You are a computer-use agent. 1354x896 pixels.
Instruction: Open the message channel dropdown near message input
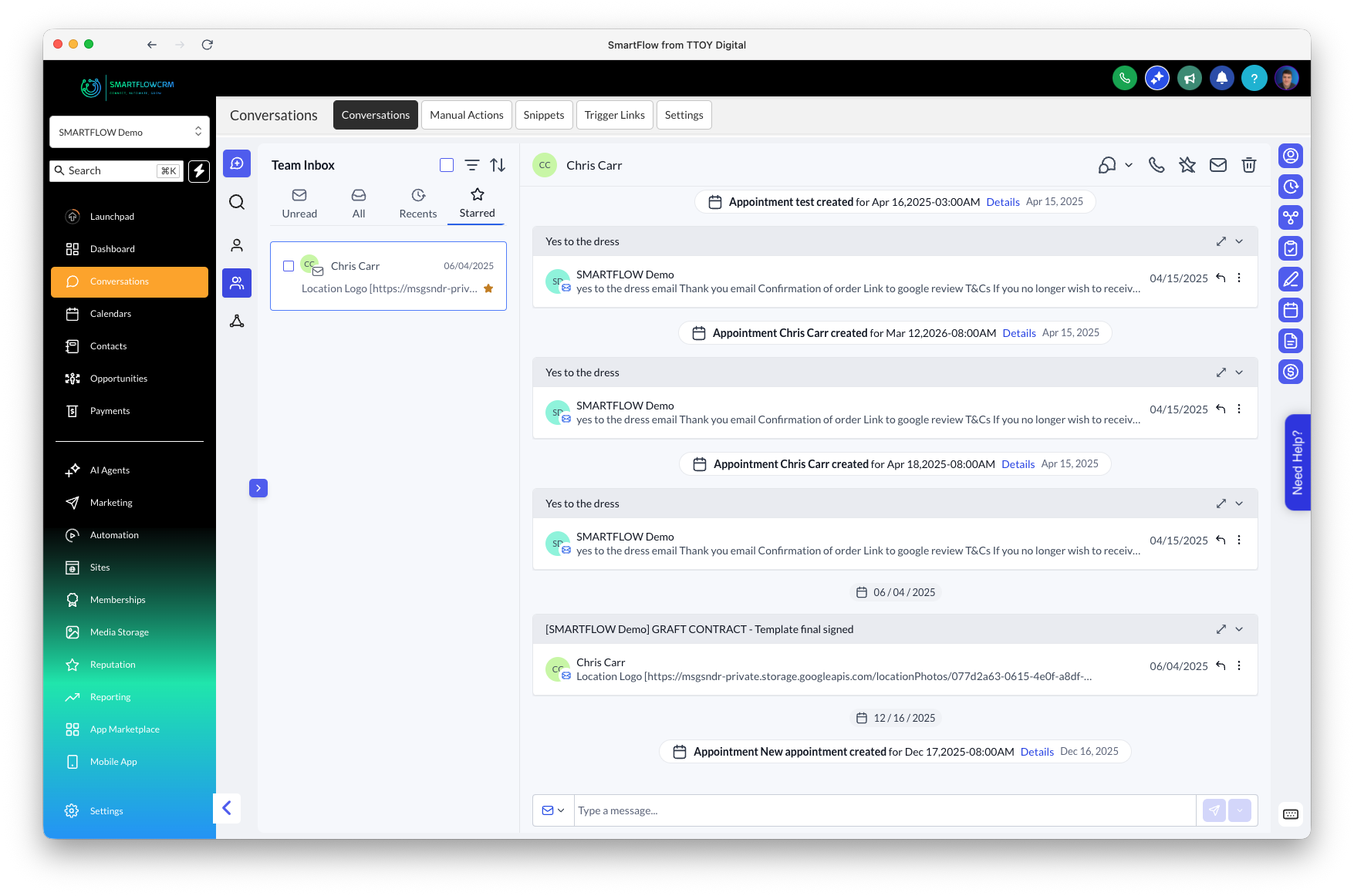click(x=553, y=810)
